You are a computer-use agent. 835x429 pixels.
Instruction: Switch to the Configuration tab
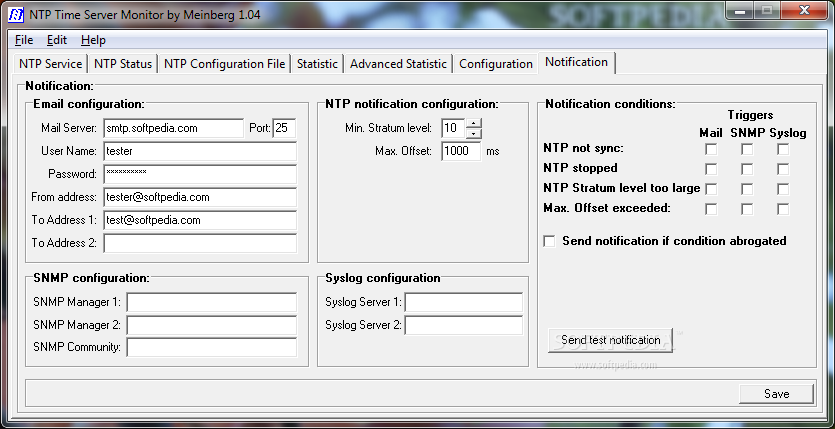click(495, 64)
